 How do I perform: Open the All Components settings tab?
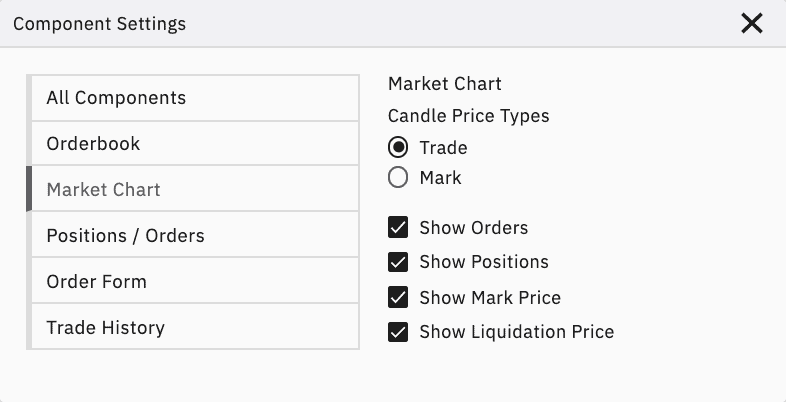[194, 98]
